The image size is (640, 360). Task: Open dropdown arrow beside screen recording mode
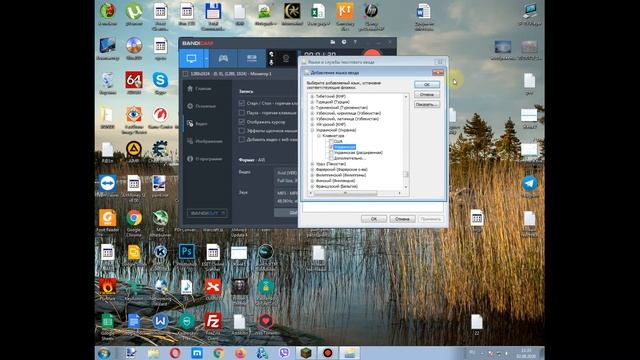(206, 59)
